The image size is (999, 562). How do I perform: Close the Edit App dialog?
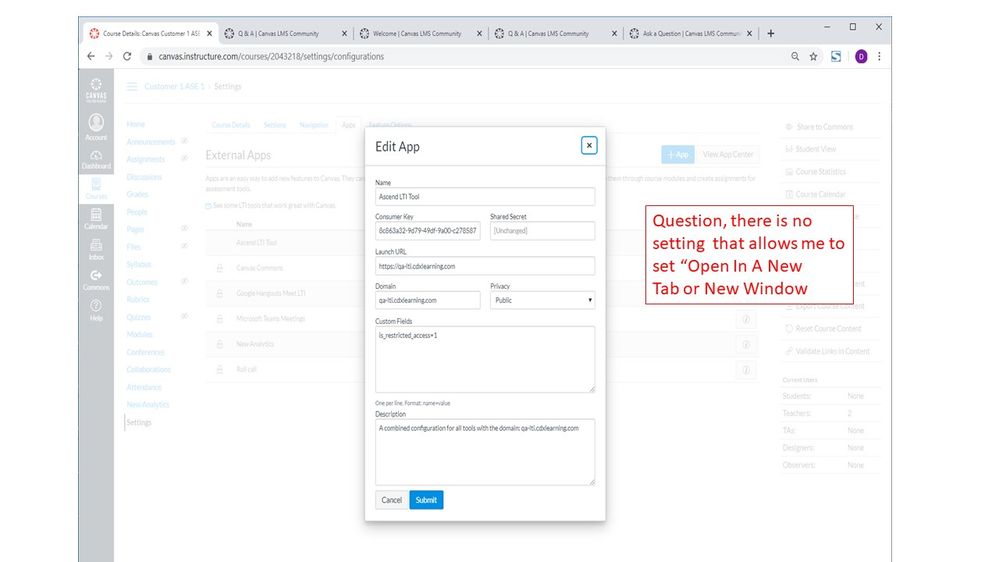pyautogui.click(x=589, y=146)
